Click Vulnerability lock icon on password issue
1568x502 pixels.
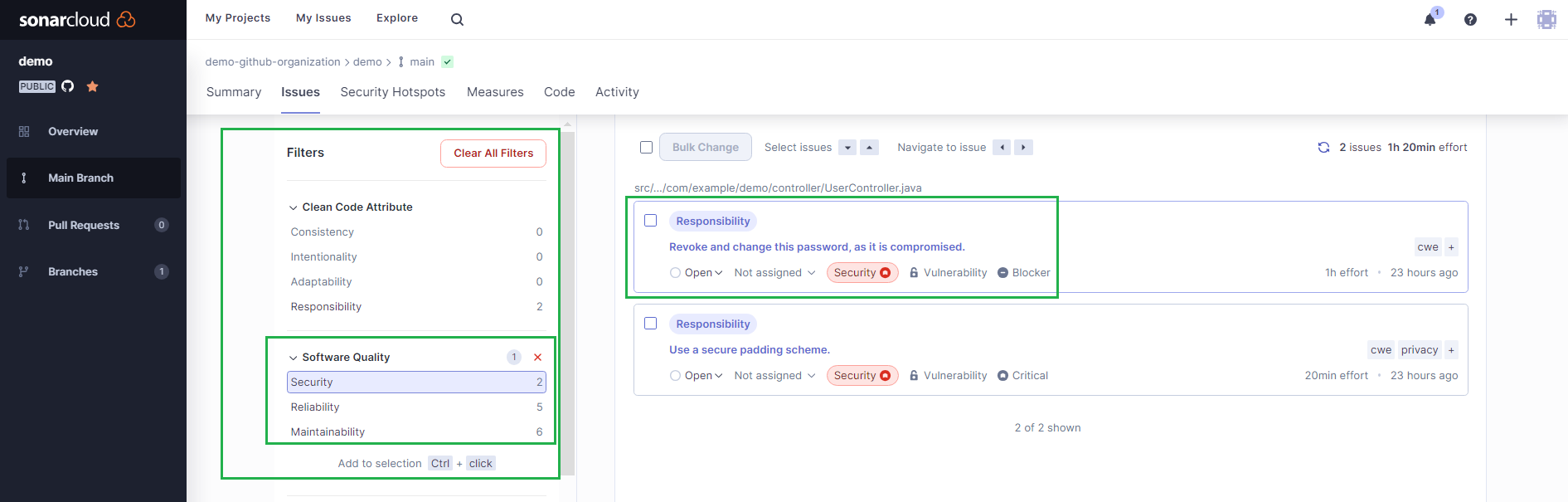[x=914, y=273]
